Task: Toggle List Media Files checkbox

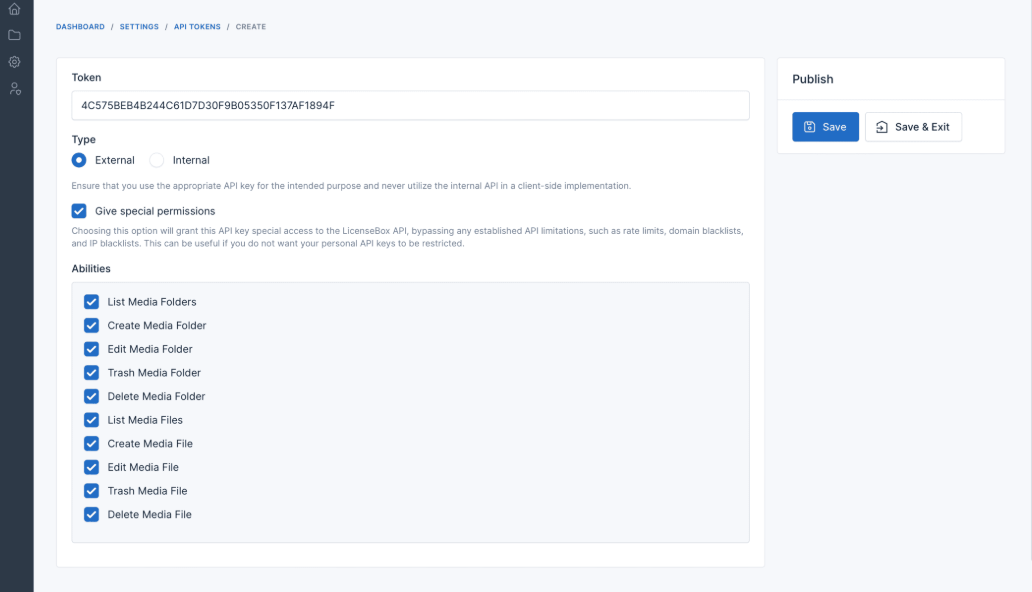Action: tap(91, 420)
